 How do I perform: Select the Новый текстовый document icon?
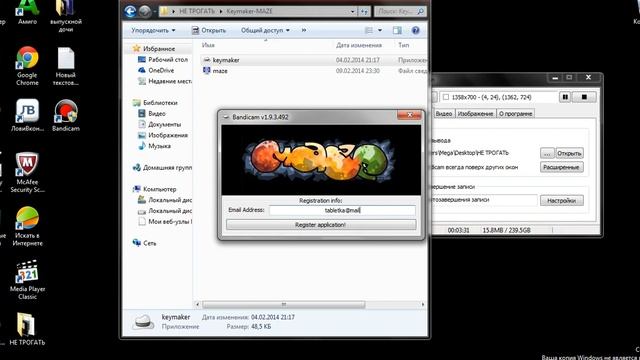coord(66,66)
